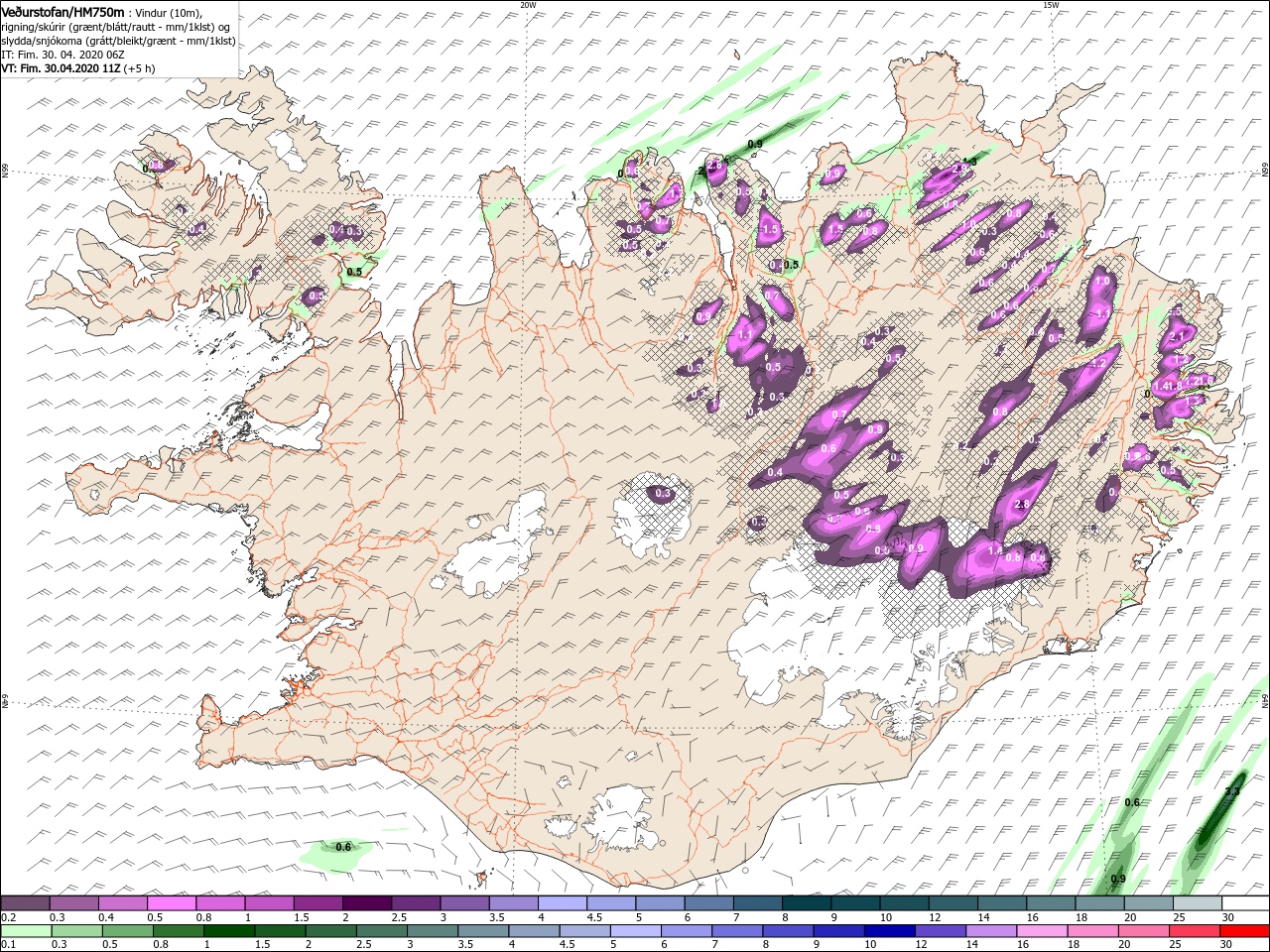Image resolution: width=1270 pixels, height=952 pixels.
Task: Click the 3.3 rain value in dark green offshore band
Action: pyautogui.click(x=1233, y=791)
